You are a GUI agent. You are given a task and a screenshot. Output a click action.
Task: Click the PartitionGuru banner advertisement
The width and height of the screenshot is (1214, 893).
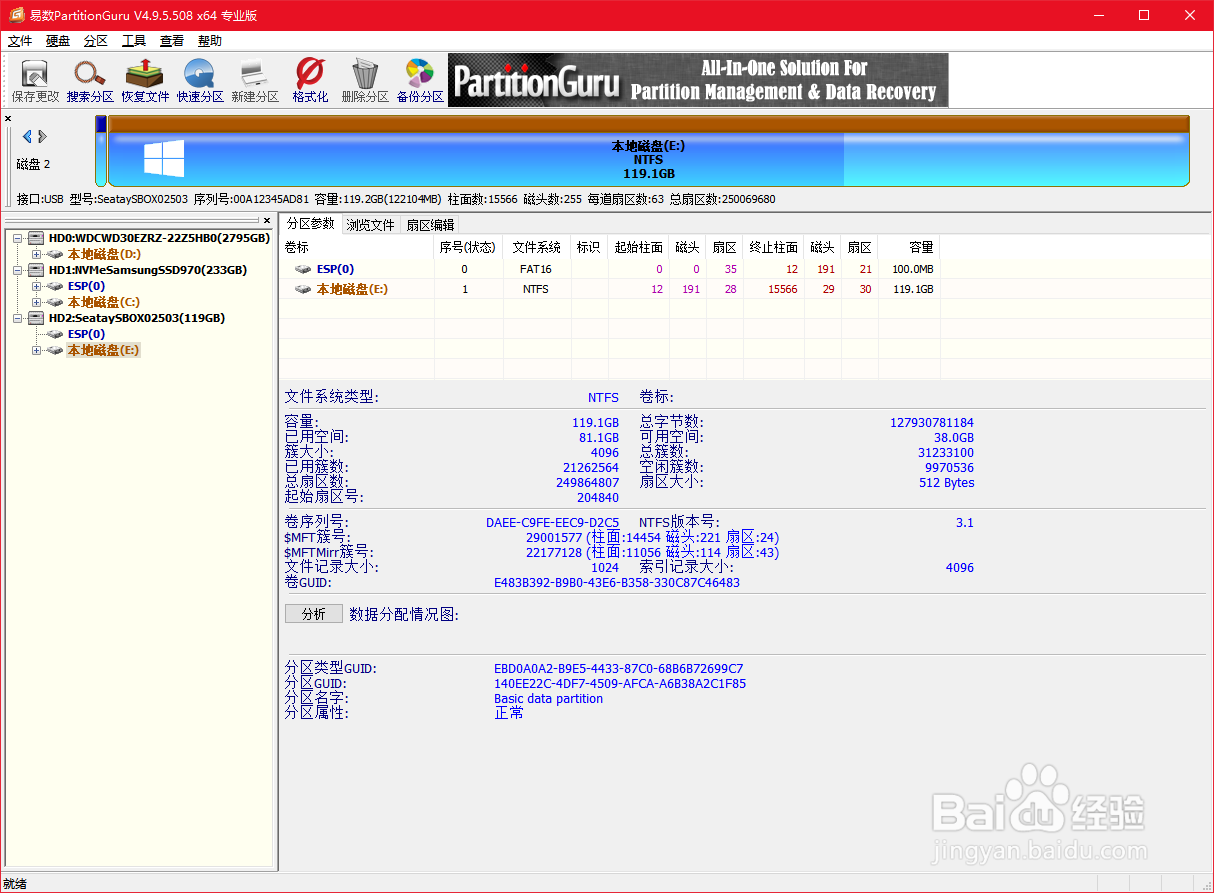point(698,80)
